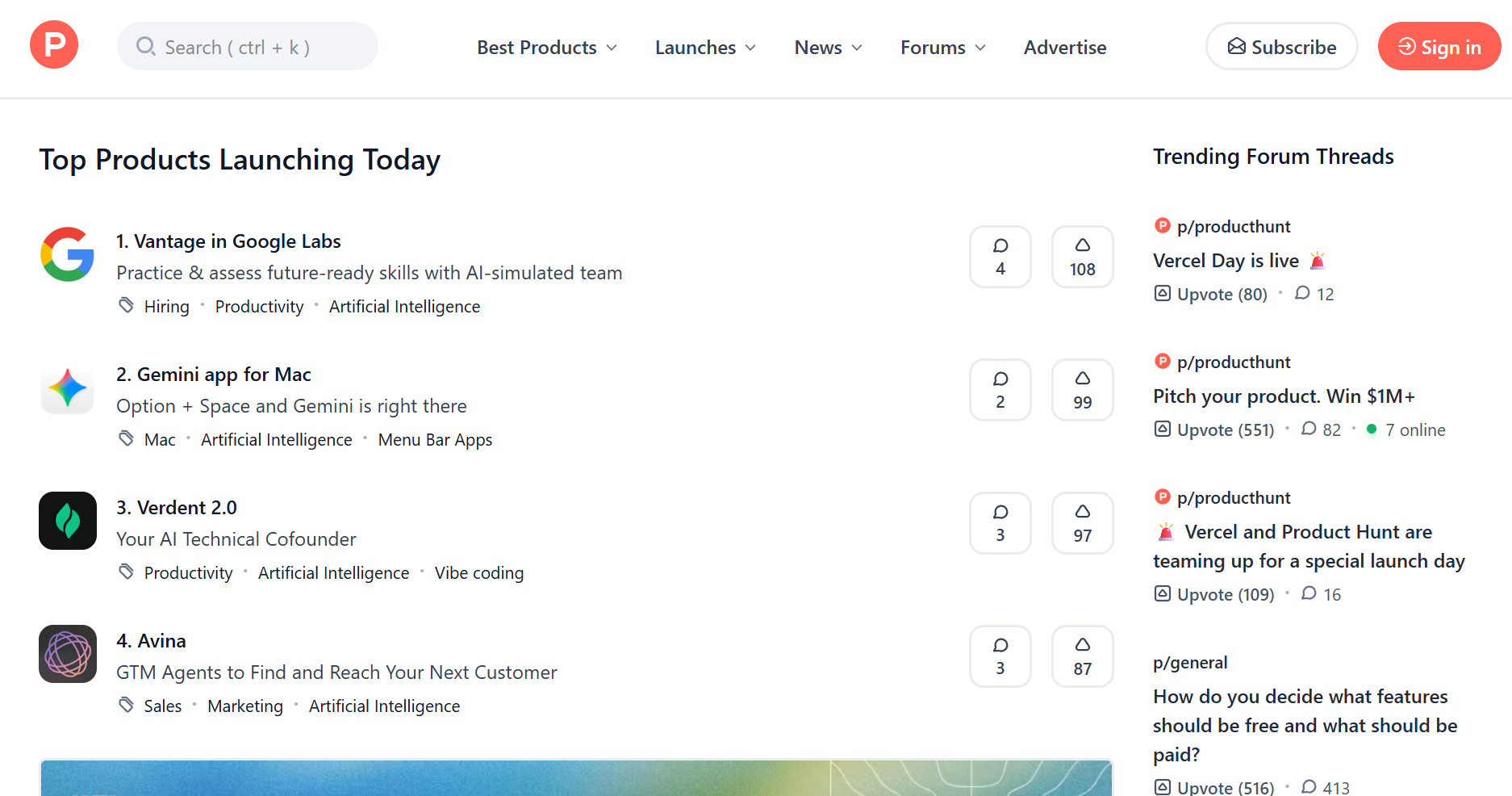Open 3. Verdent 2.0 product page
The image size is (1512, 796).
click(x=177, y=508)
